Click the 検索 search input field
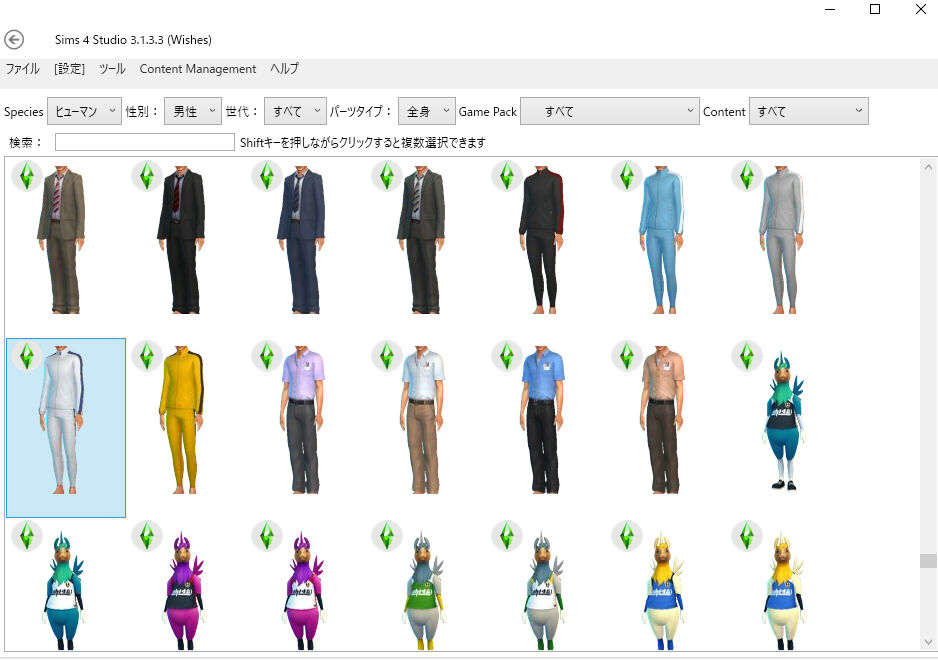 click(x=145, y=142)
